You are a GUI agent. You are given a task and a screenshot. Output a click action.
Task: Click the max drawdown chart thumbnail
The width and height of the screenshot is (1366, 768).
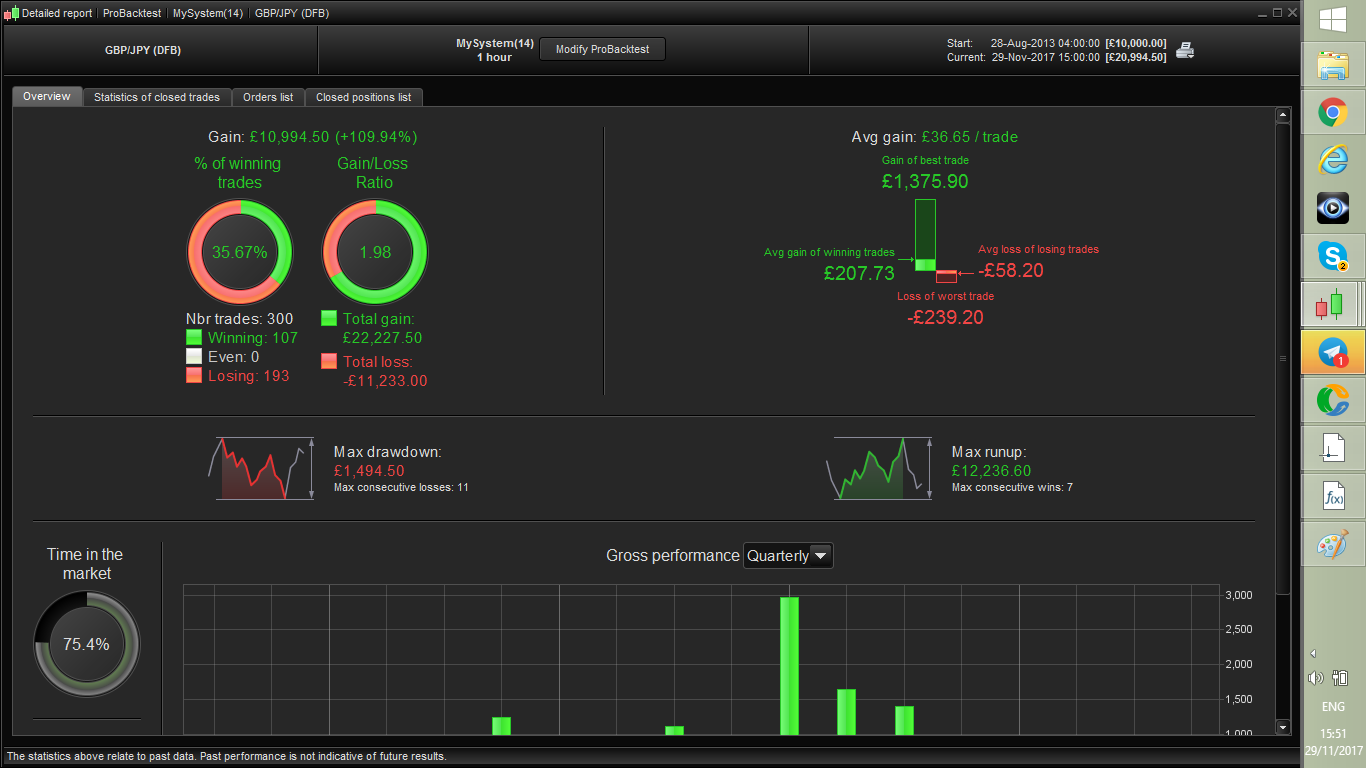tap(262, 468)
